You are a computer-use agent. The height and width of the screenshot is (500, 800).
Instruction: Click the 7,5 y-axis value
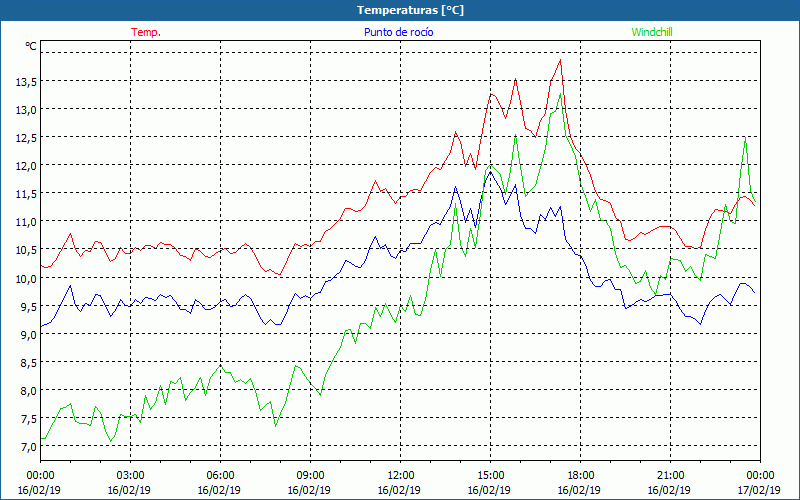28,418
